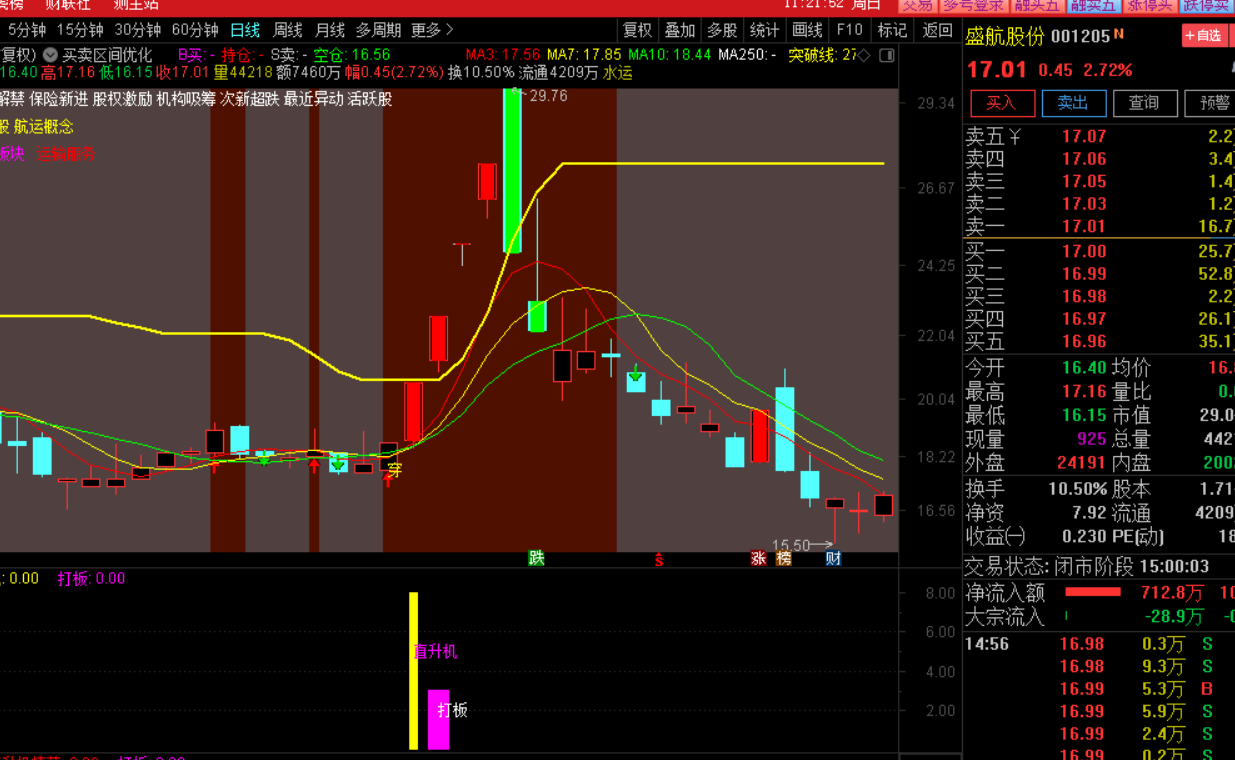
Task: Click the N badge next to stock code 001205
Action: (x=1119, y=35)
